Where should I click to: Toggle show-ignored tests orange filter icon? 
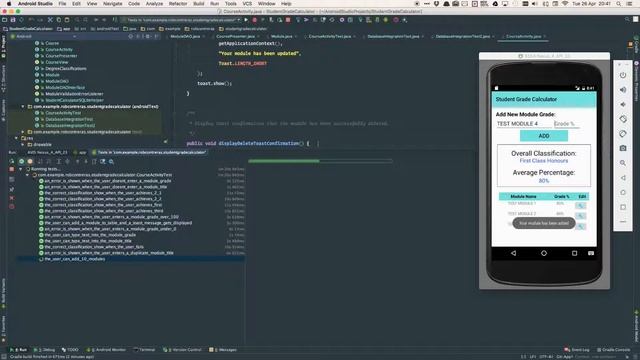[x=30, y=162]
